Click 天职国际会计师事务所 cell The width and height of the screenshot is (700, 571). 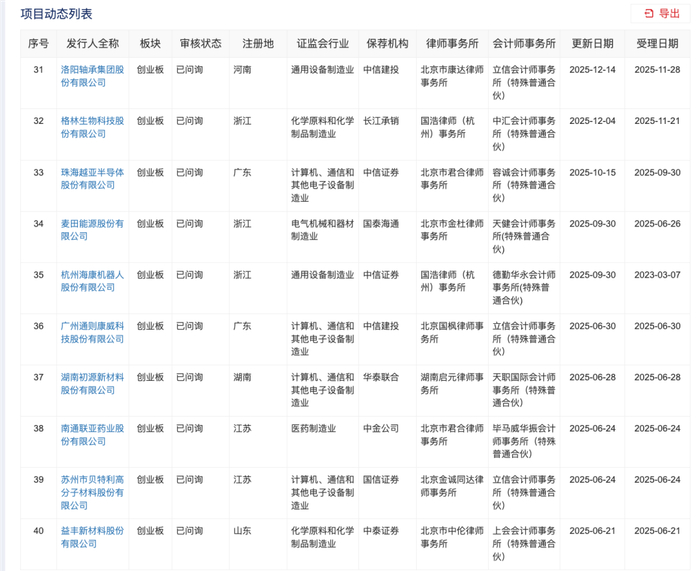[524, 390]
